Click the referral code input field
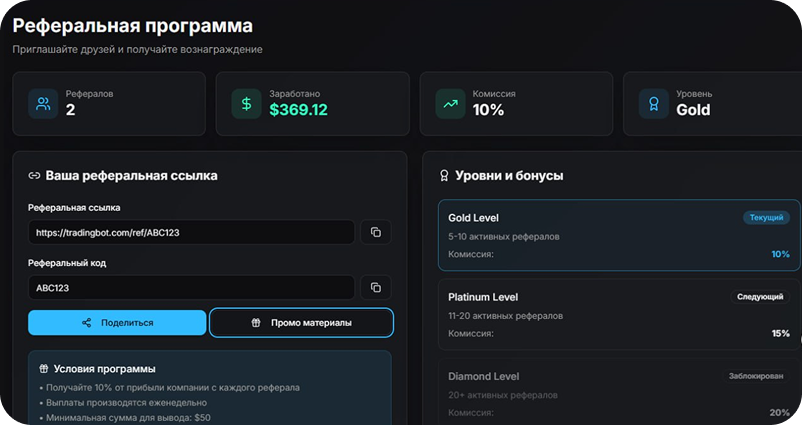The image size is (802, 425). point(191,287)
